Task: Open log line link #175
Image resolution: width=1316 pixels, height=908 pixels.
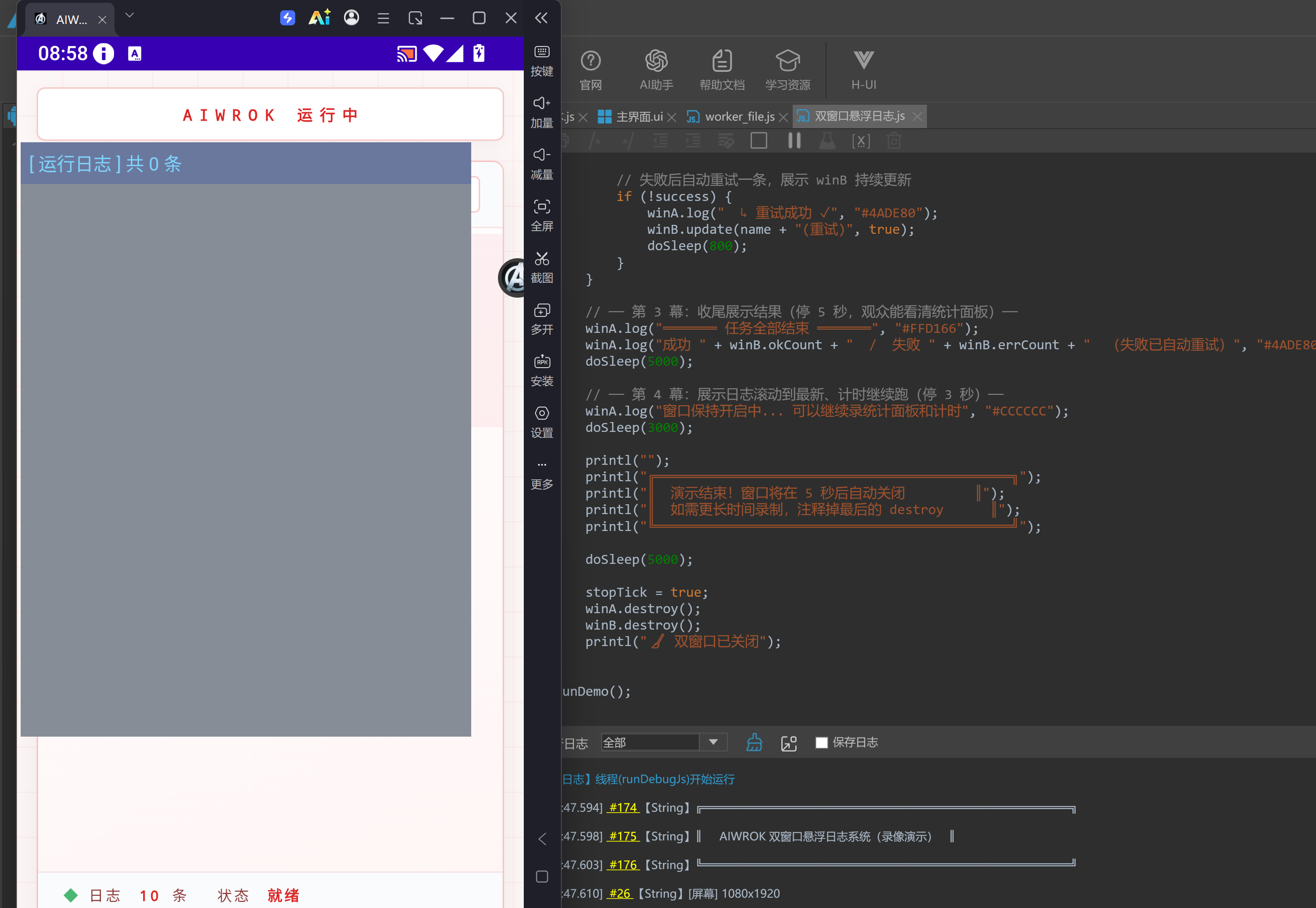Action: pyautogui.click(x=623, y=836)
